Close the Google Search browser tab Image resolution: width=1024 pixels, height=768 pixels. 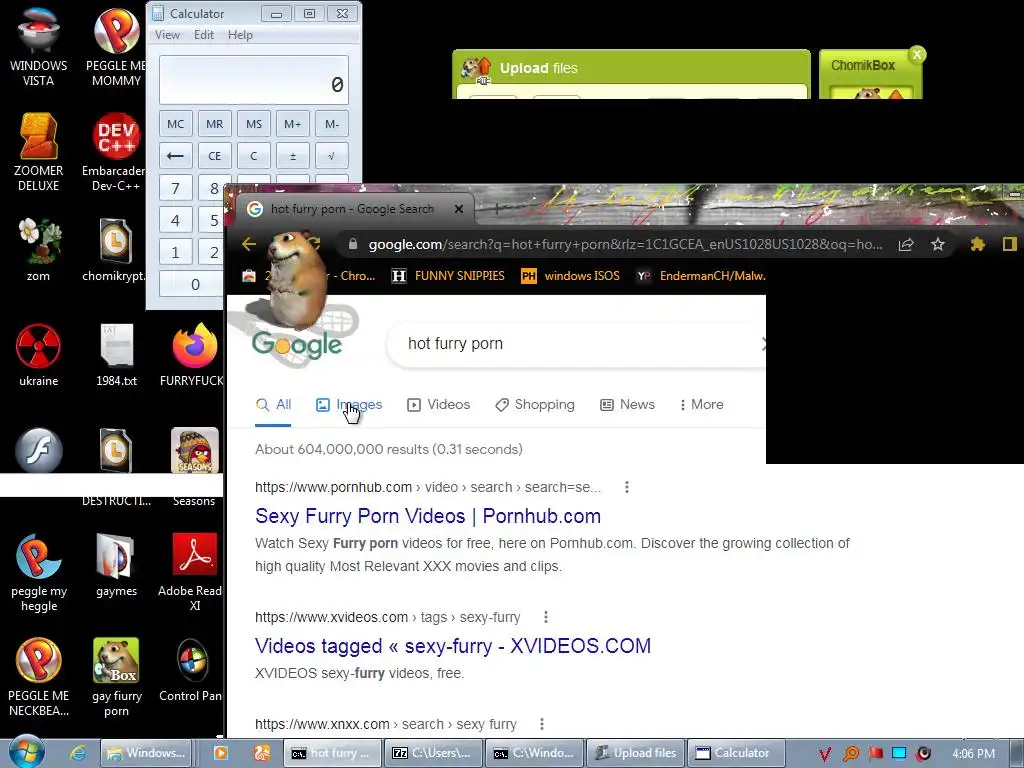coord(459,209)
